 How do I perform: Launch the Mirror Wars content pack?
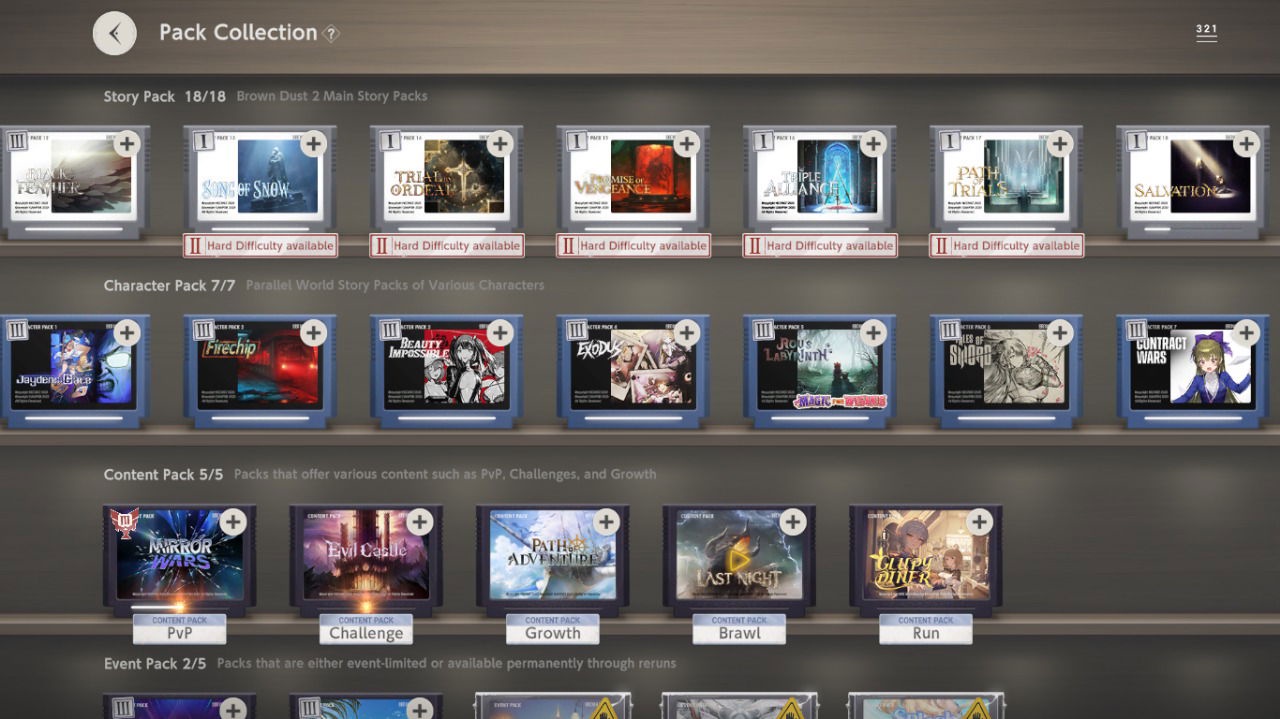pos(180,560)
